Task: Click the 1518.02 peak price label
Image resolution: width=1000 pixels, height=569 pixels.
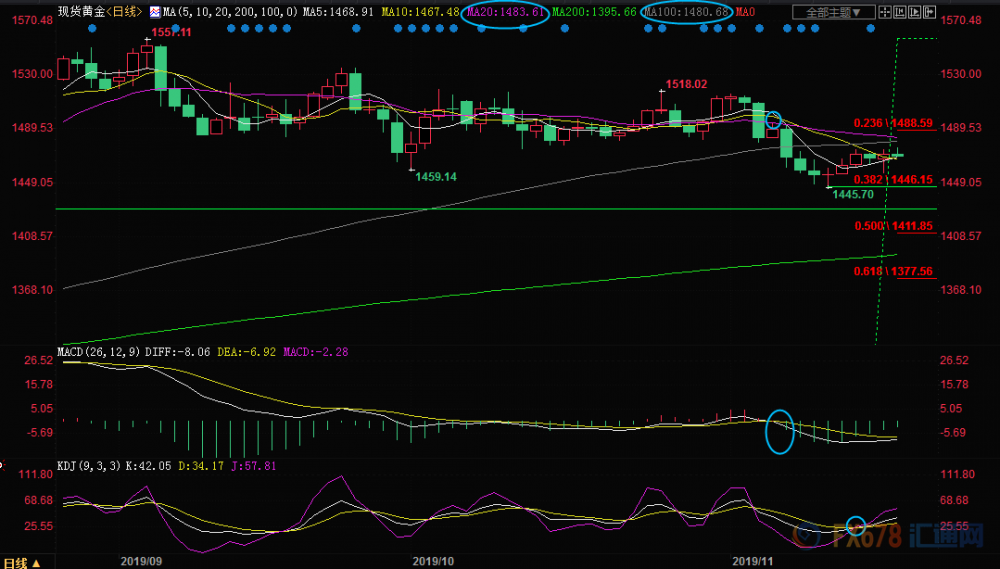Action: [x=686, y=84]
